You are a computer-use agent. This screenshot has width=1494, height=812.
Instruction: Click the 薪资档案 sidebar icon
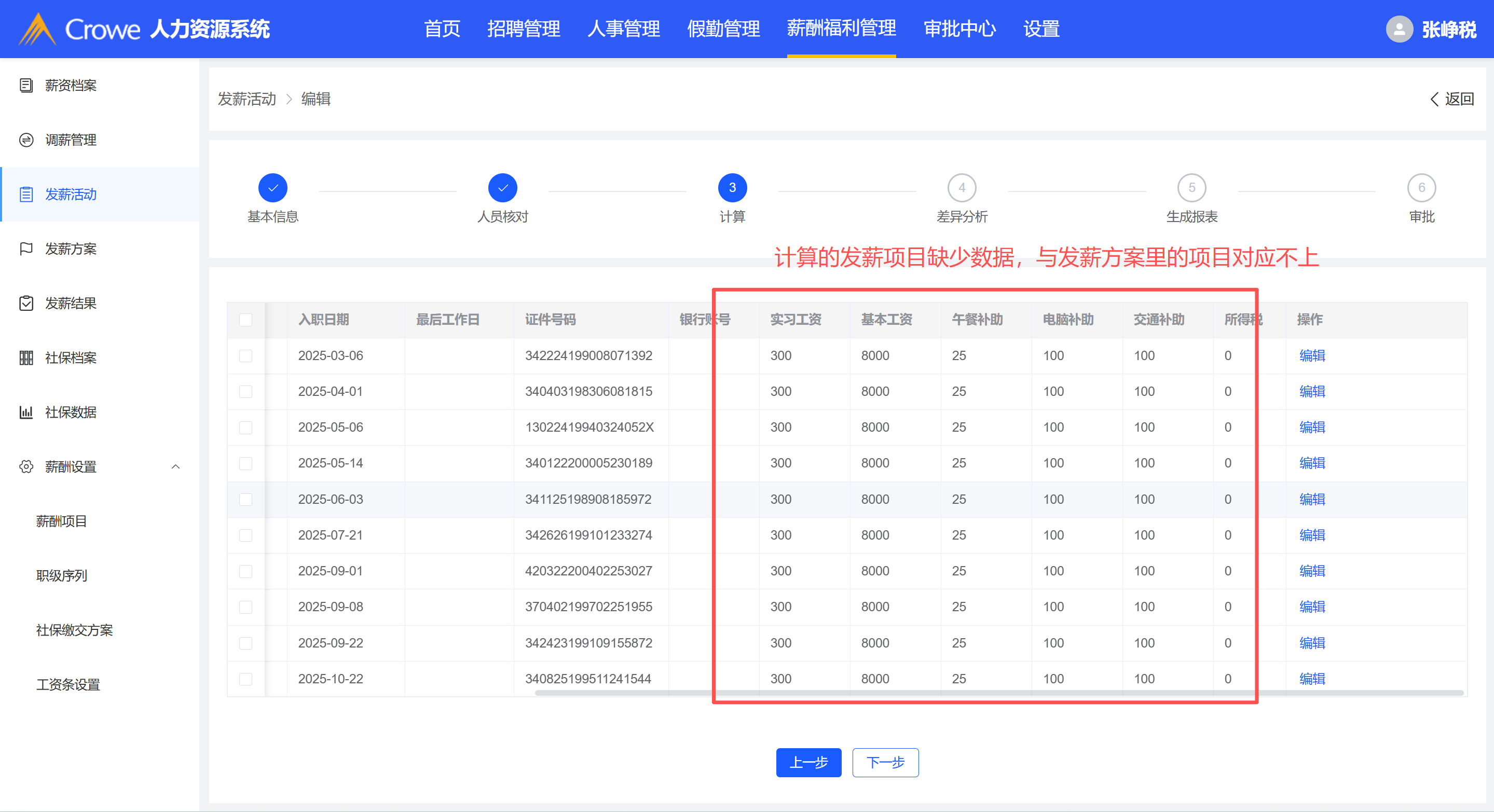pos(26,86)
